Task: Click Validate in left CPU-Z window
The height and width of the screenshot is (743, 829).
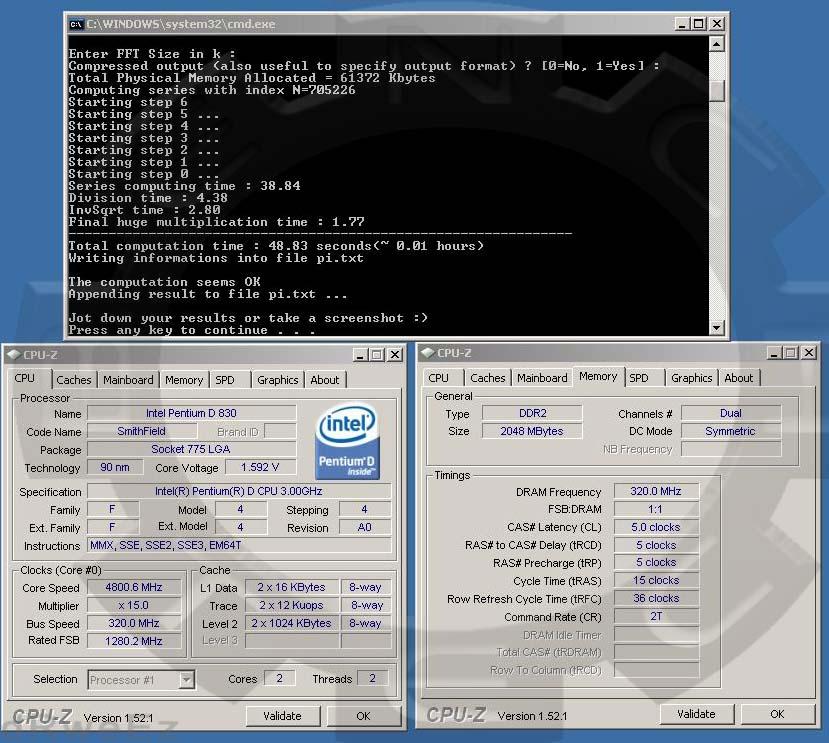Action: tap(283, 716)
